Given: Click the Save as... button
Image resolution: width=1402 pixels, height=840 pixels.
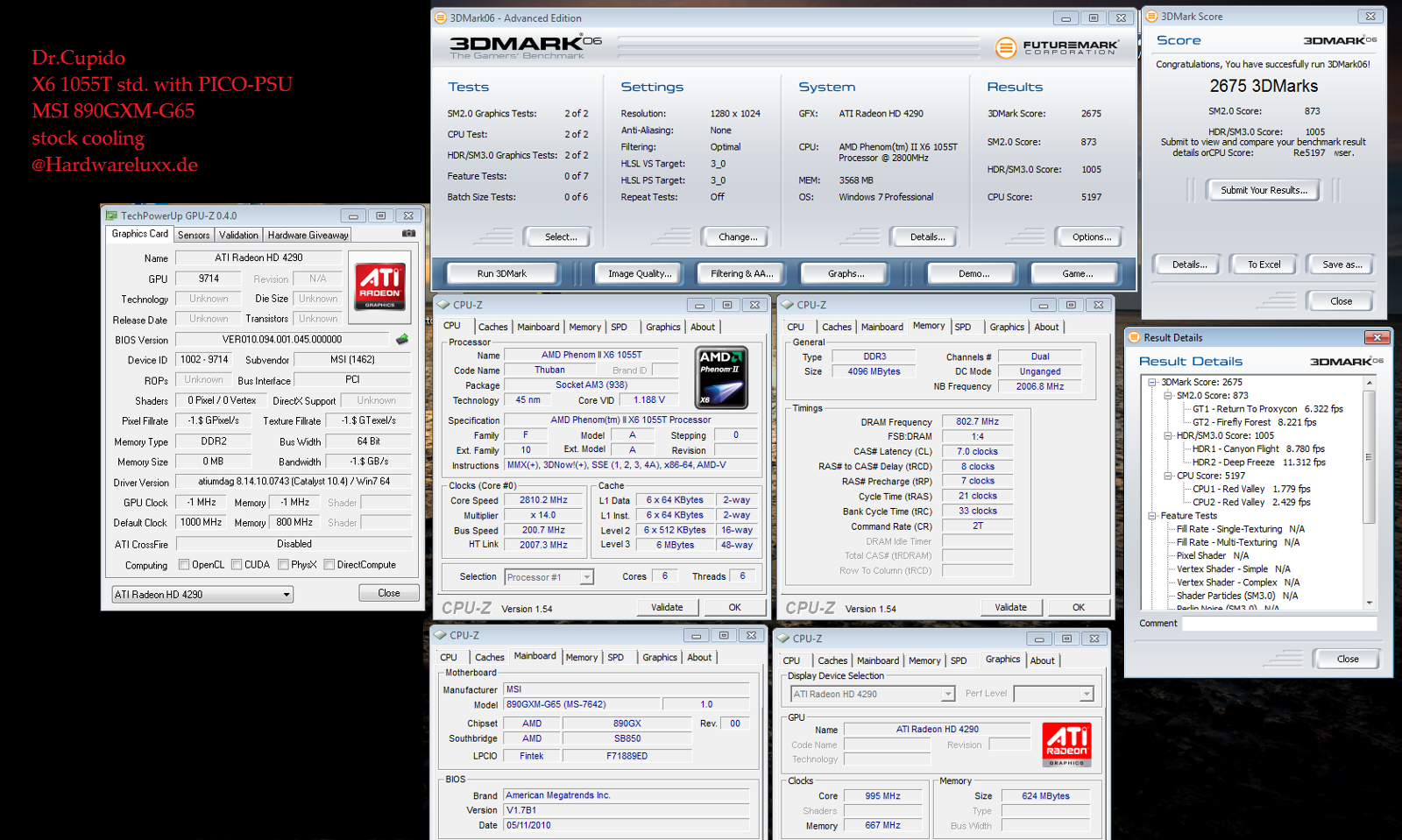Looking at the screenshot, I should pos(1342,265).
